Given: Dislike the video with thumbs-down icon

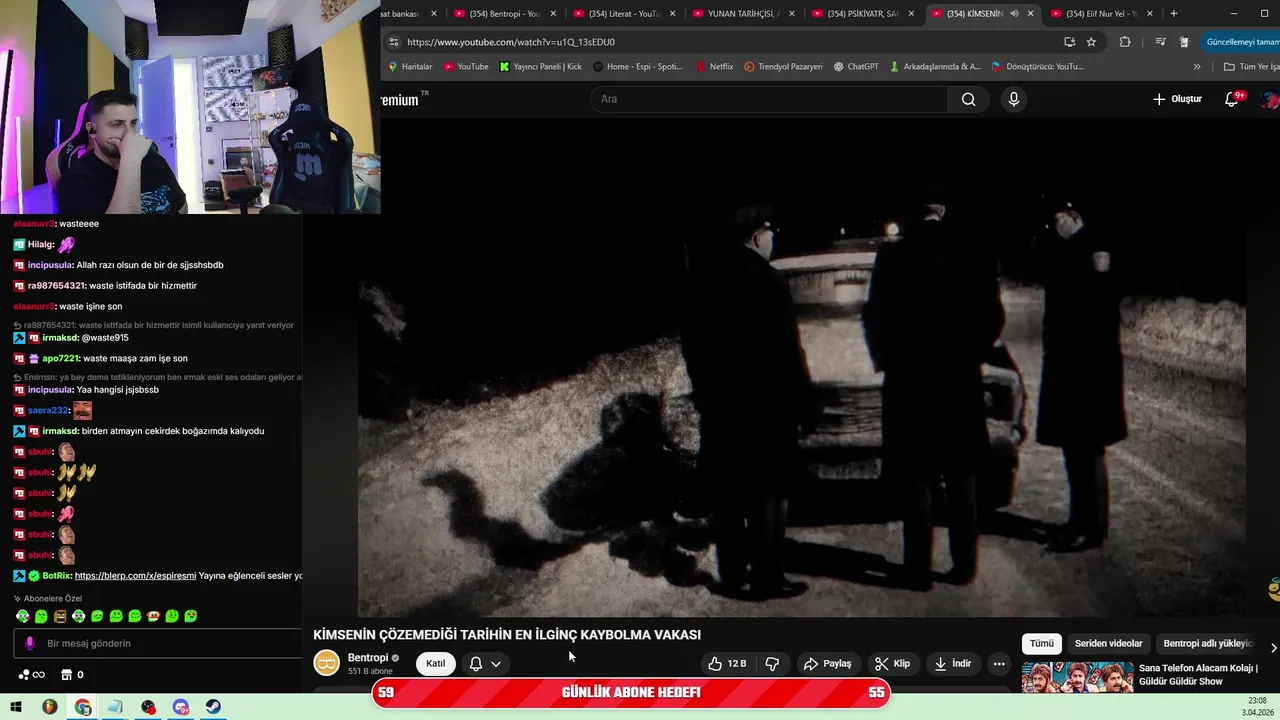Looking at the screenshot, I should [x=772, y=664].
